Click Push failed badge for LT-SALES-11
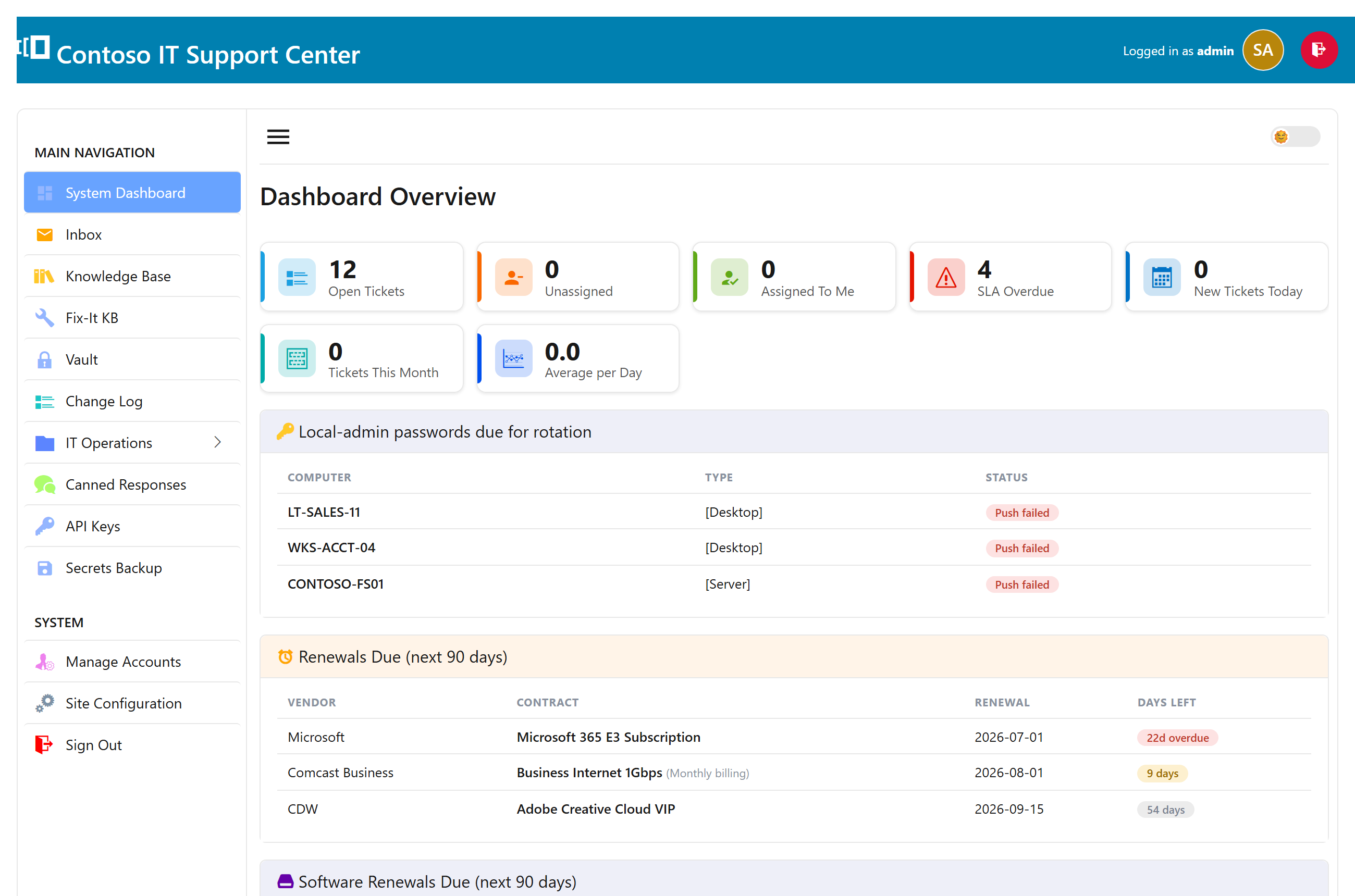Image resolution: width=1355 pixels, height=896 pixels. (x=1021, y=513)
